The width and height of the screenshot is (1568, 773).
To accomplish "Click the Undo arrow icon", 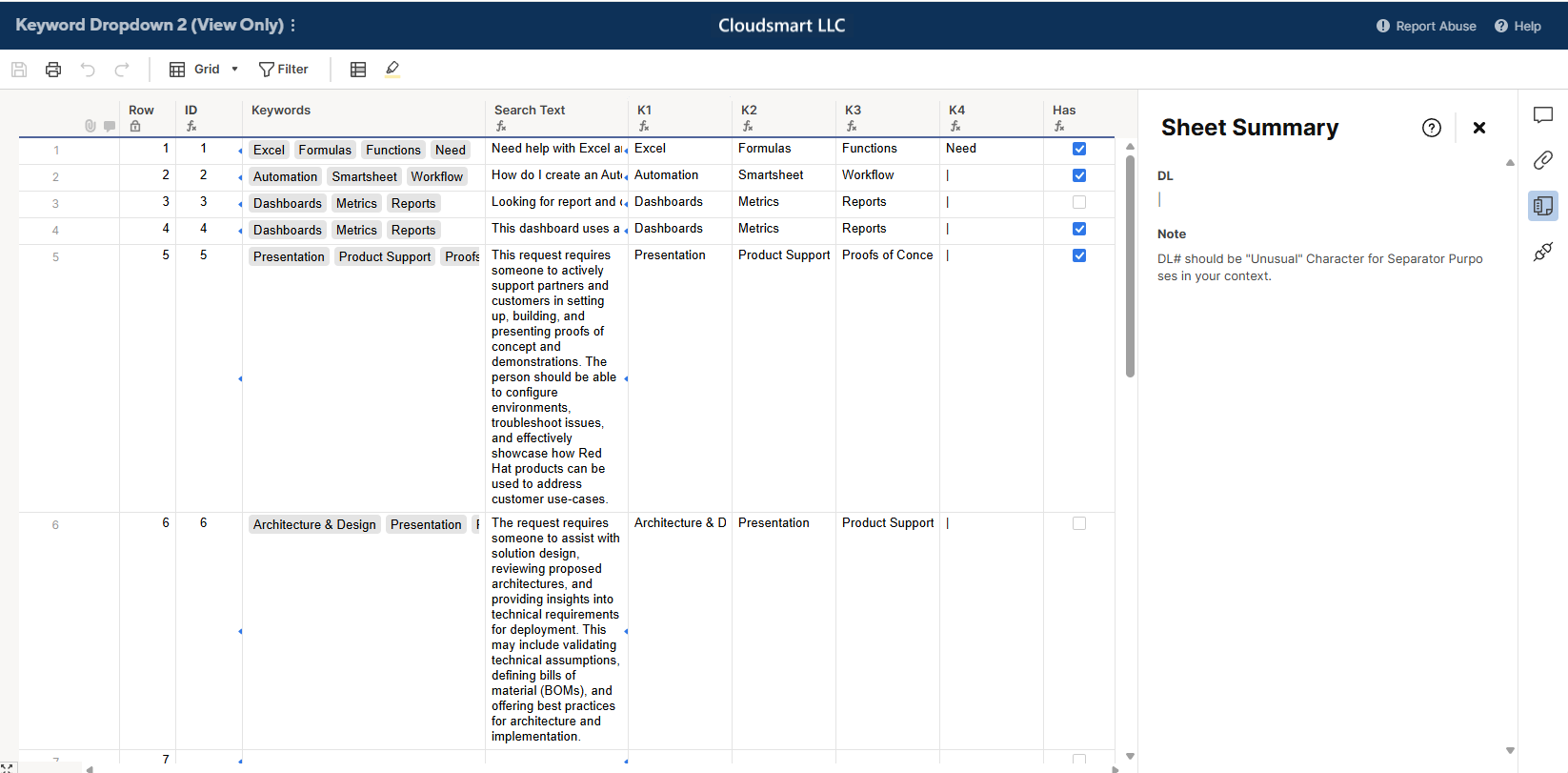I will [x=88, y=70].
